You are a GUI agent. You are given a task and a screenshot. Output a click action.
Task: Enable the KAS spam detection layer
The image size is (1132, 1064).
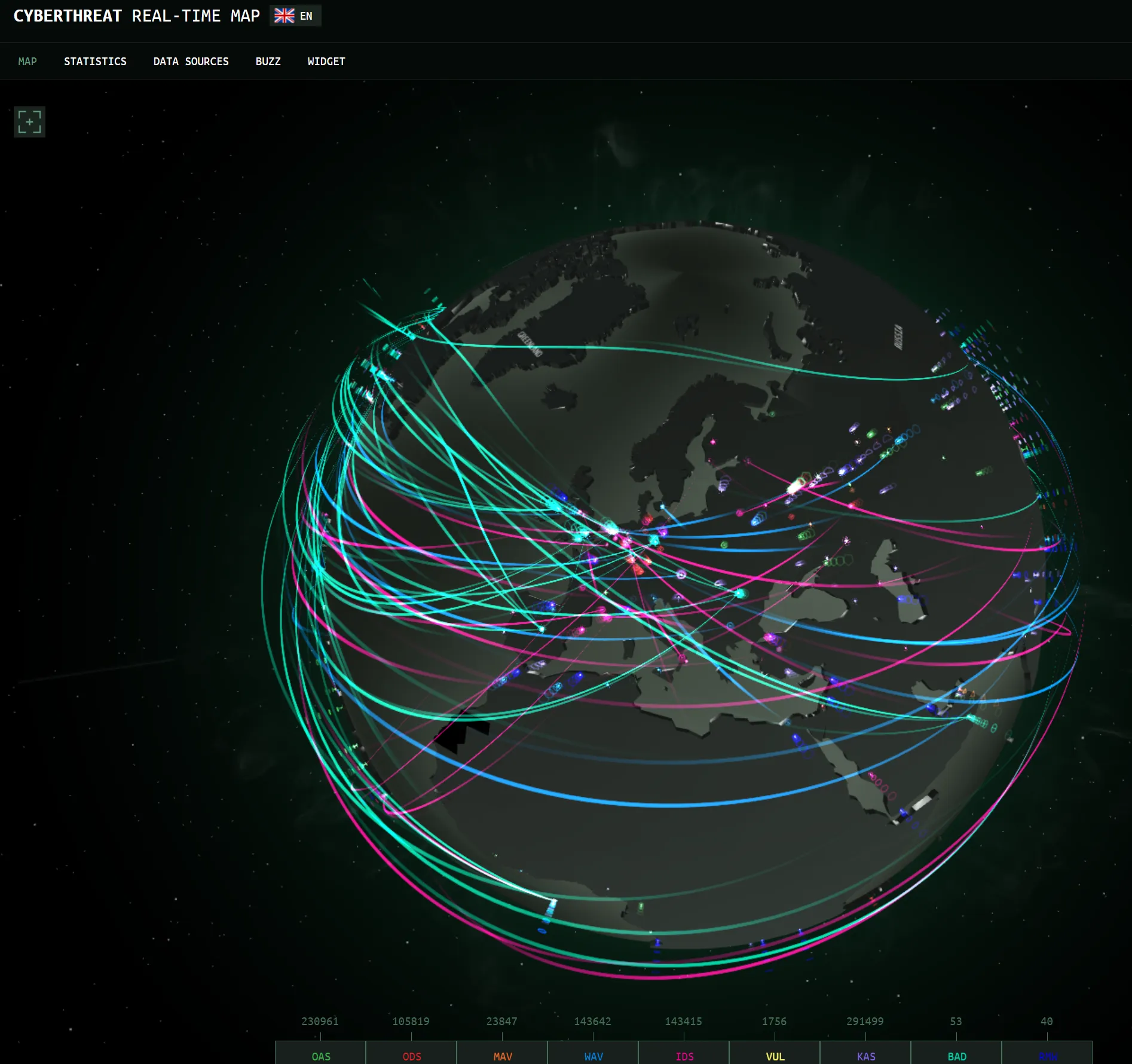(865, 1056)
